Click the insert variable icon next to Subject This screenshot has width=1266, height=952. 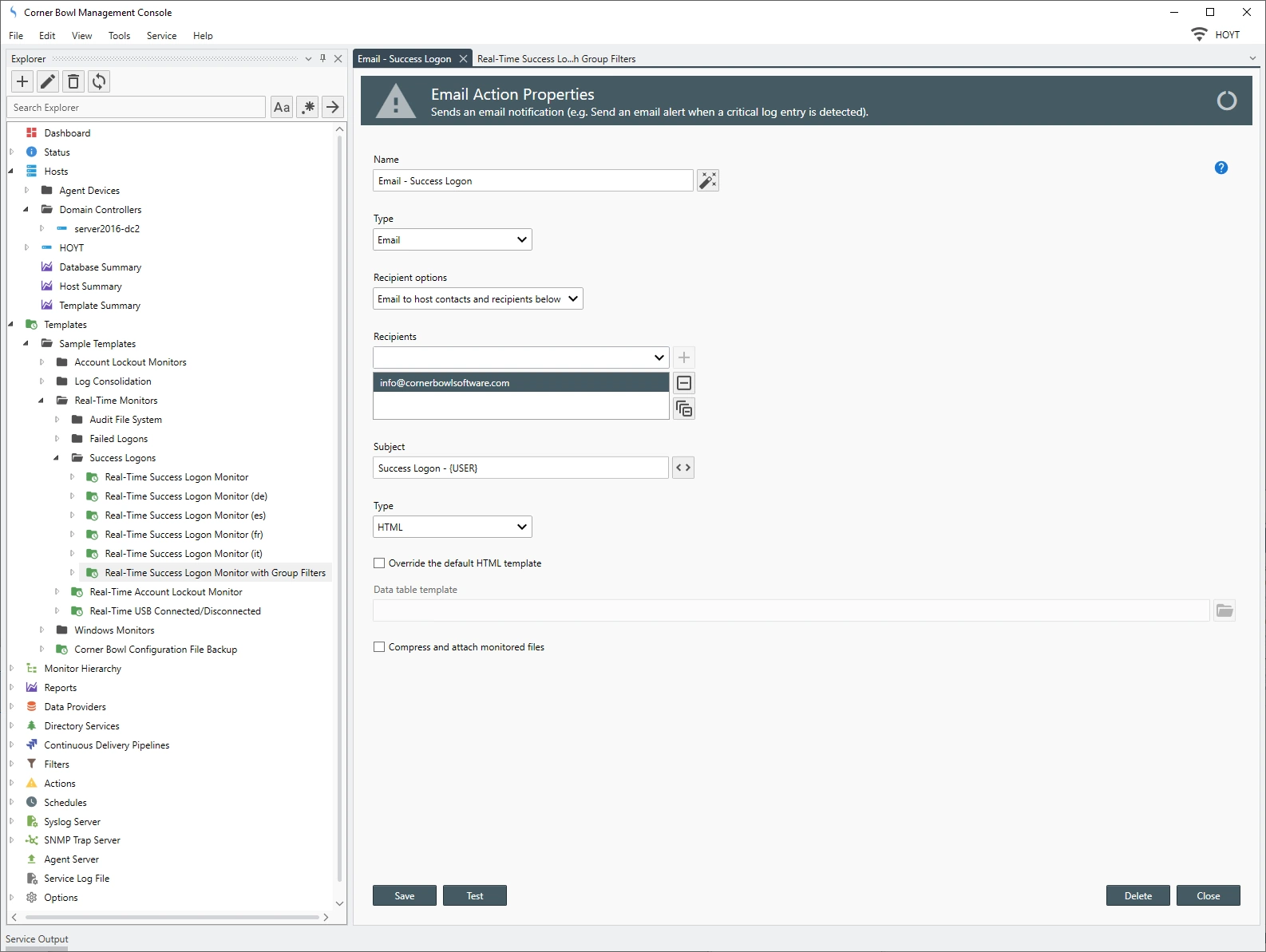[x=682, y=468]
